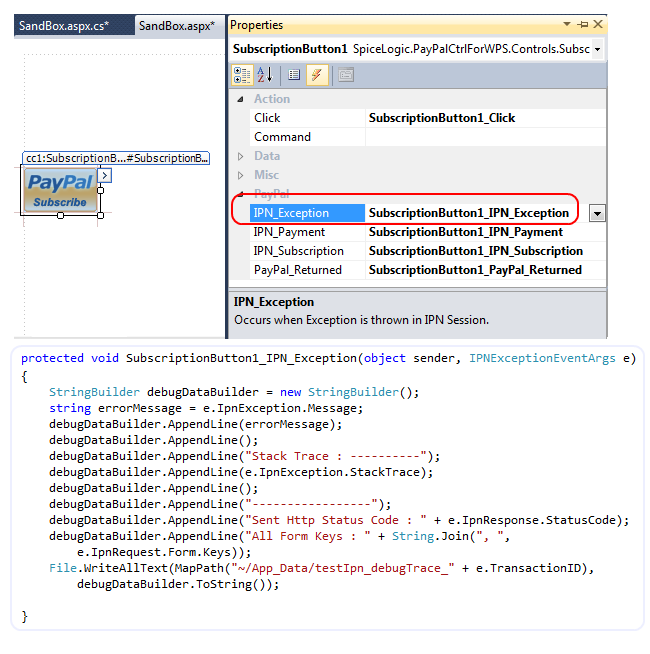Collapse the PayPal category
Image resolution: width=650 pixels, height=654 pixels.
click(x=241, y=194)
